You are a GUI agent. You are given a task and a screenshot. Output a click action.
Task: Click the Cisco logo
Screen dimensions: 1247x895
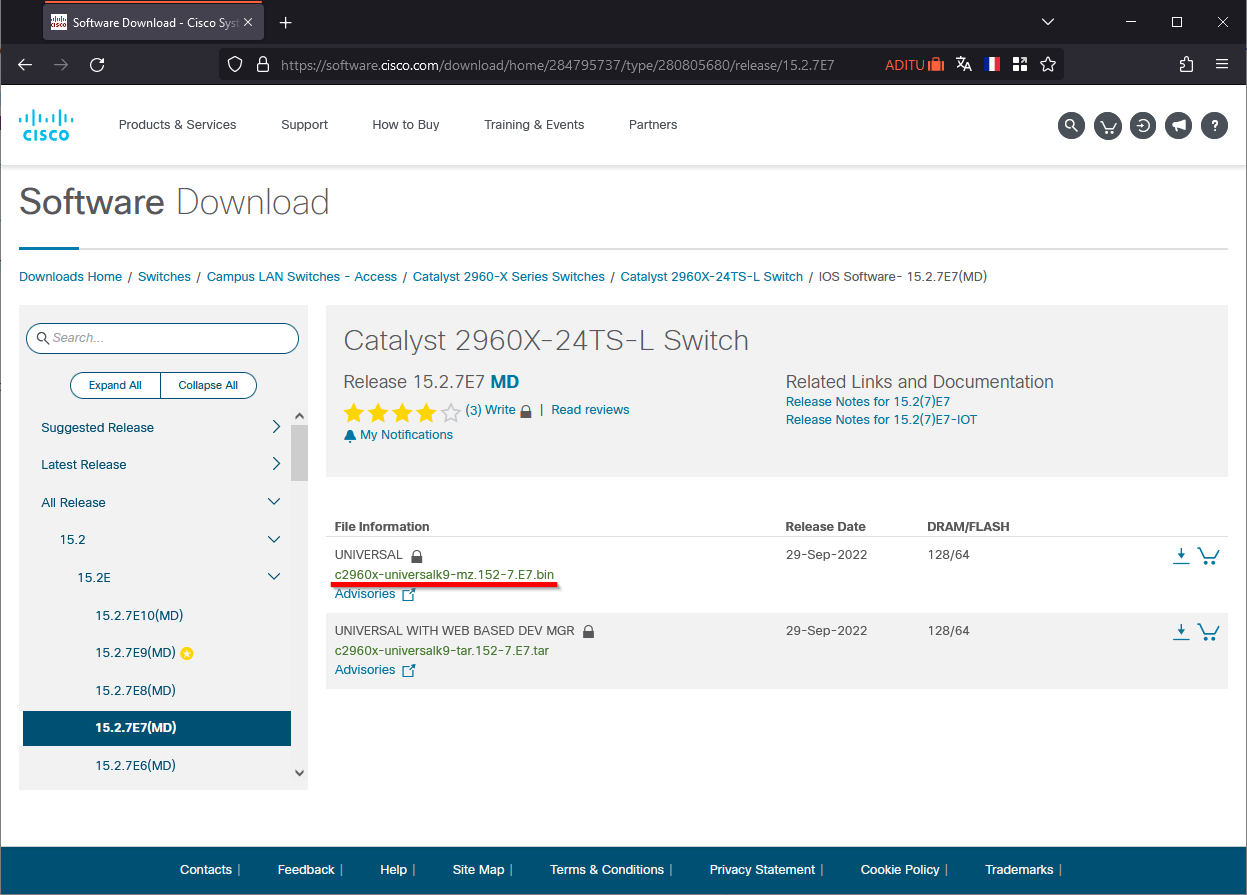click(x=46, y=125)
